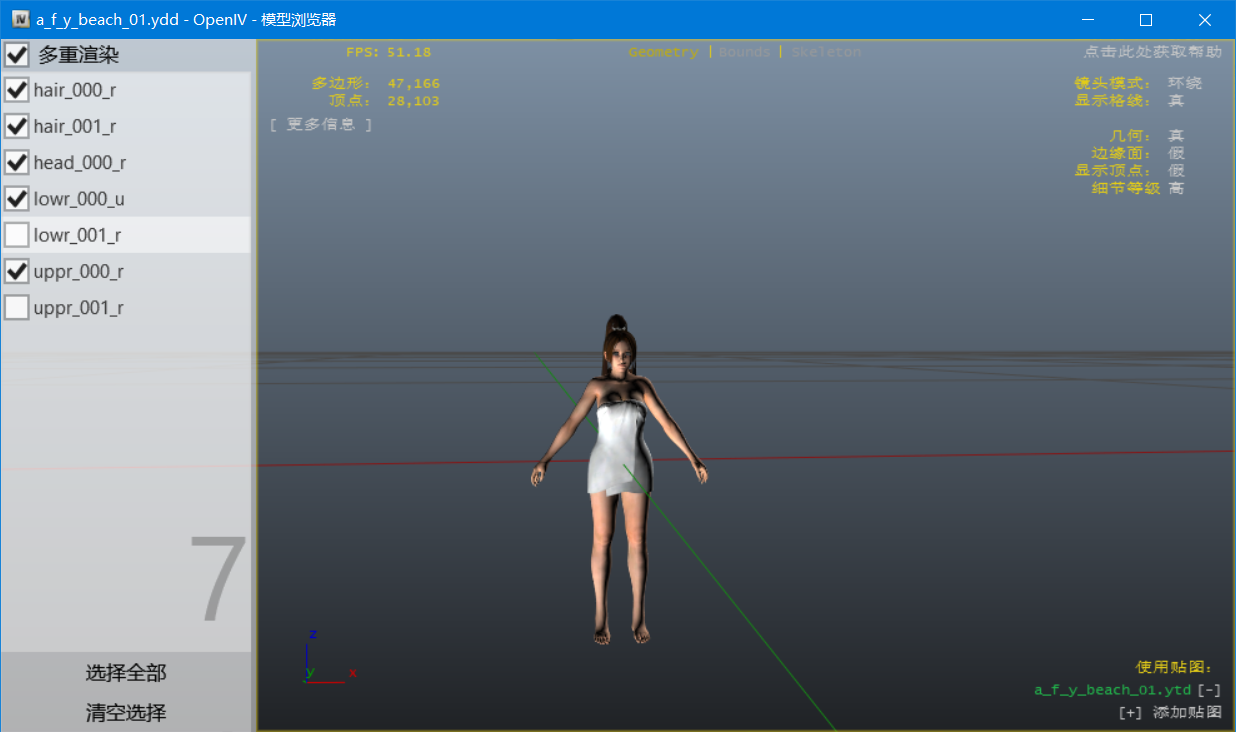Toggle 边缘面 value
Image resolution: width=1236 pixels, height=732 pixels.
tap(1176, 153)
